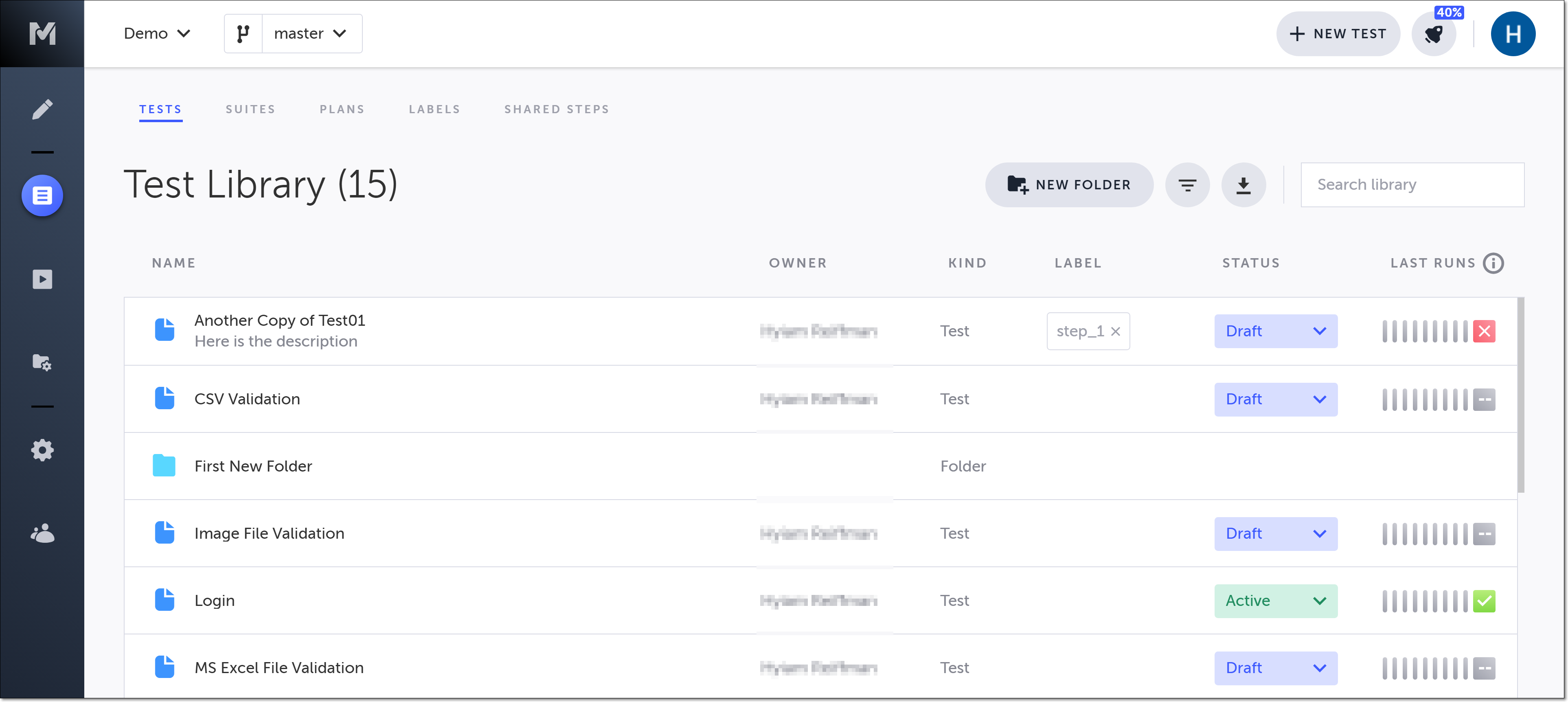The image size is (1568, 702).
Task: Open the master branch dropdown
Action: (x=310, y=33)
